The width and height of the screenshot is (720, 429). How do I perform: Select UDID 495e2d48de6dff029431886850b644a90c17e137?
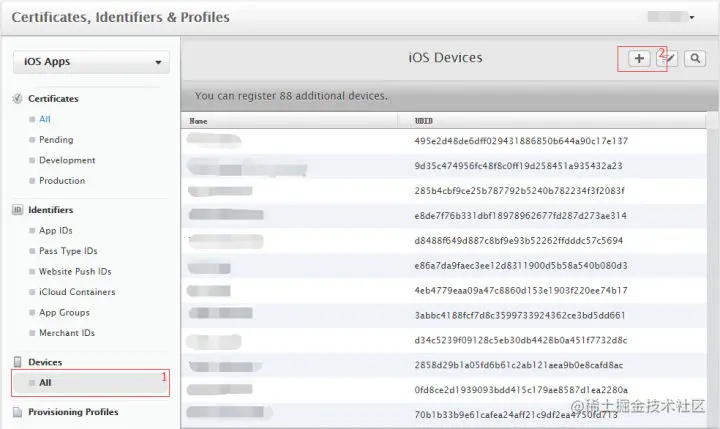tap(521, 141)
